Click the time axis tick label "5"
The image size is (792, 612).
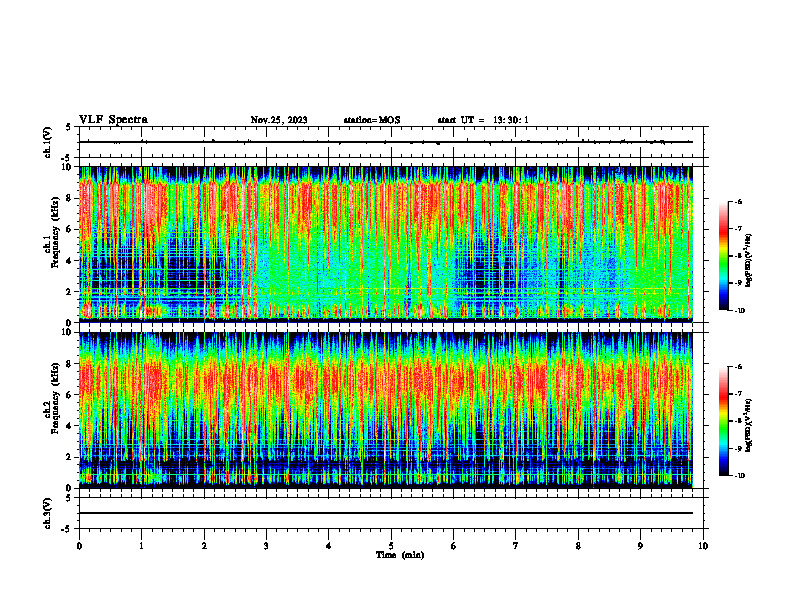pos(391,546)
